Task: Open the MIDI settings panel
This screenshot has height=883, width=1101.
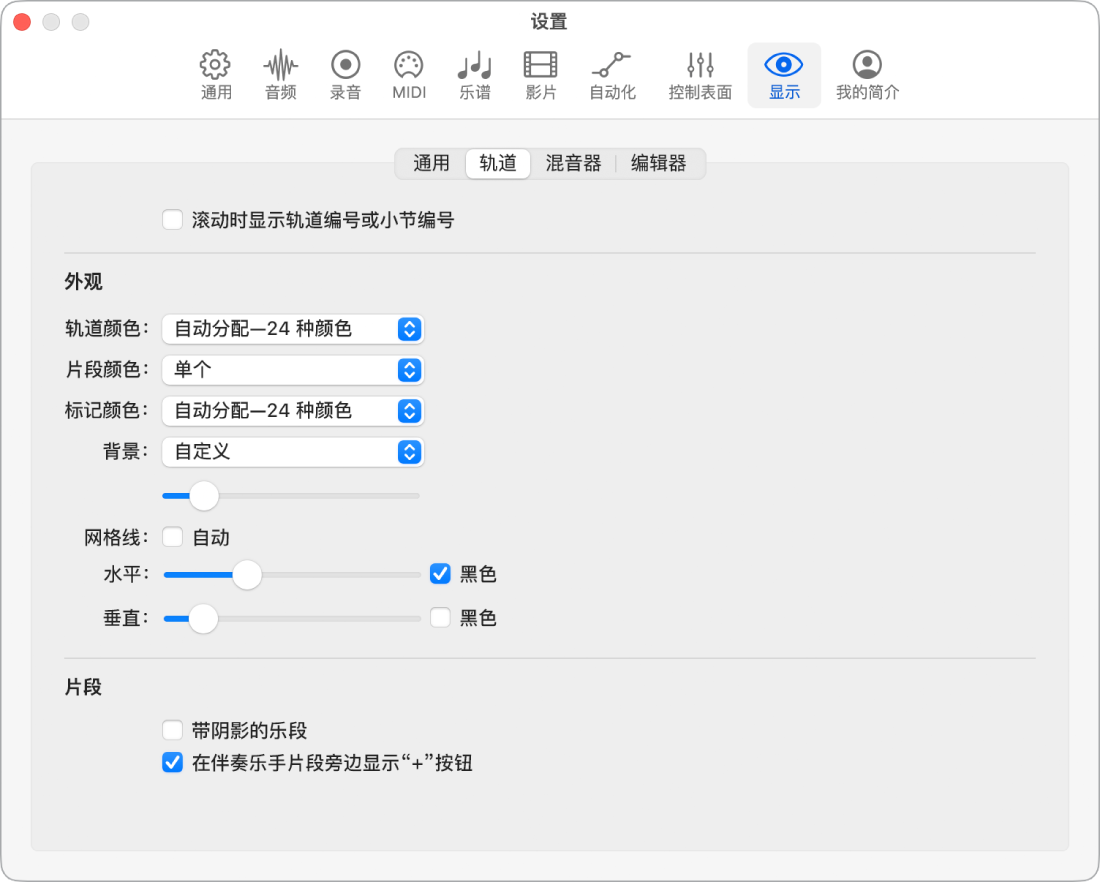Action: tap(409, 74)
